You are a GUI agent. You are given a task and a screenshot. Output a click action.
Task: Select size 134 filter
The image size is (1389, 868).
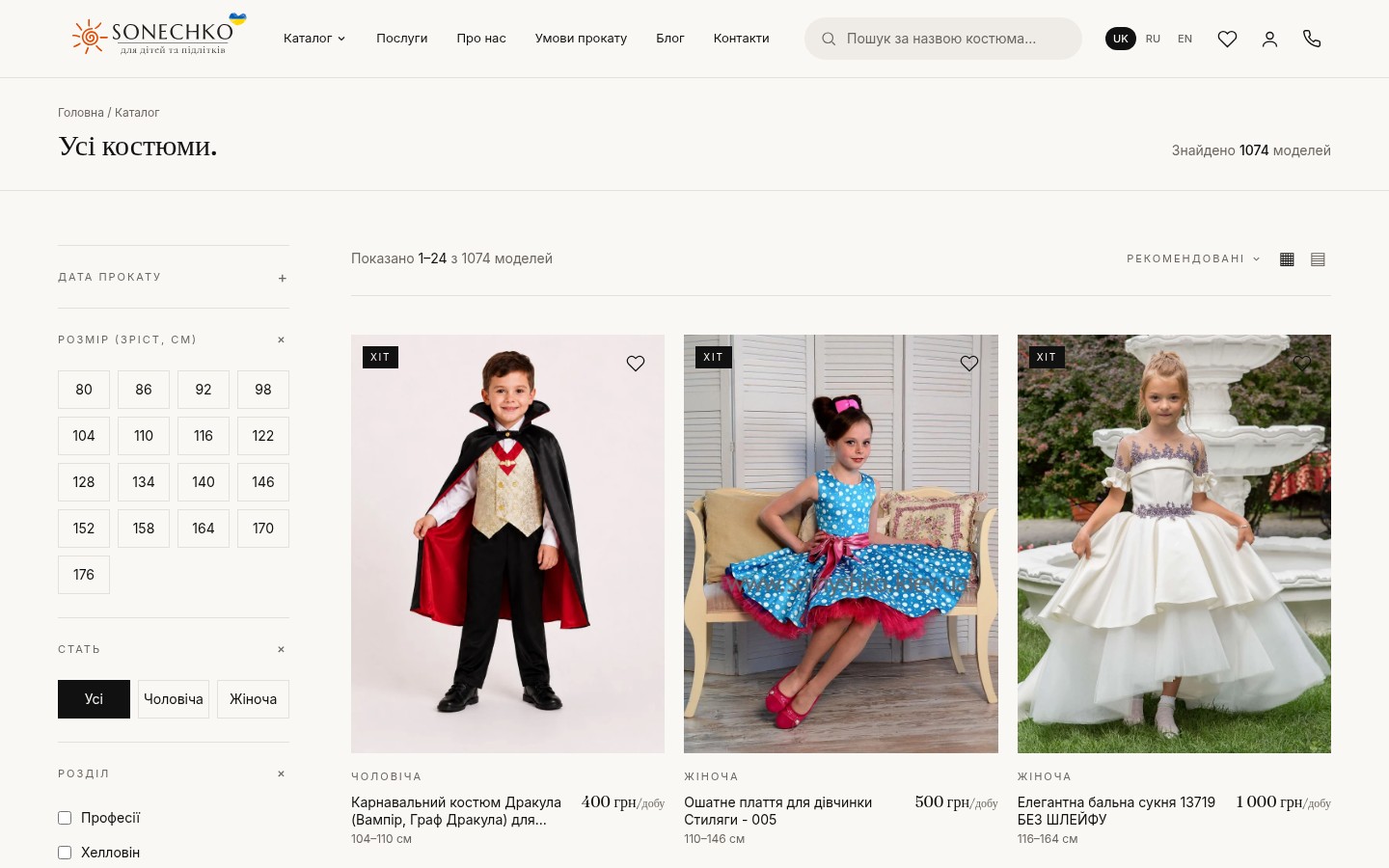click(144, 482)
